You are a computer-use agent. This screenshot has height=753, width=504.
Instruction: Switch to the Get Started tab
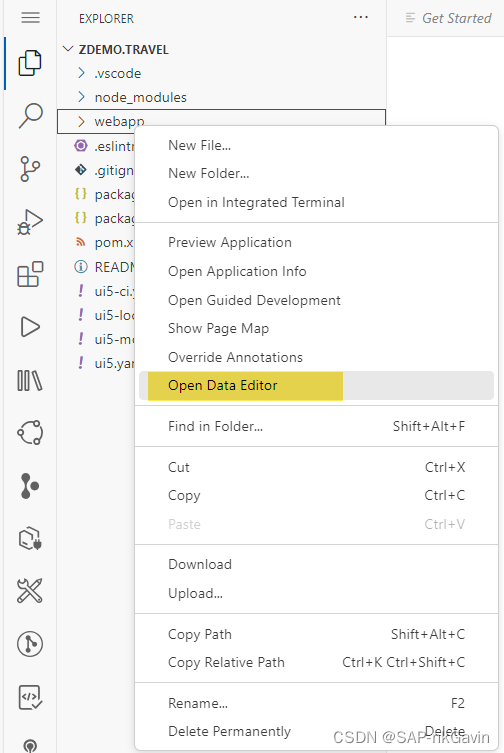point(448,18)
